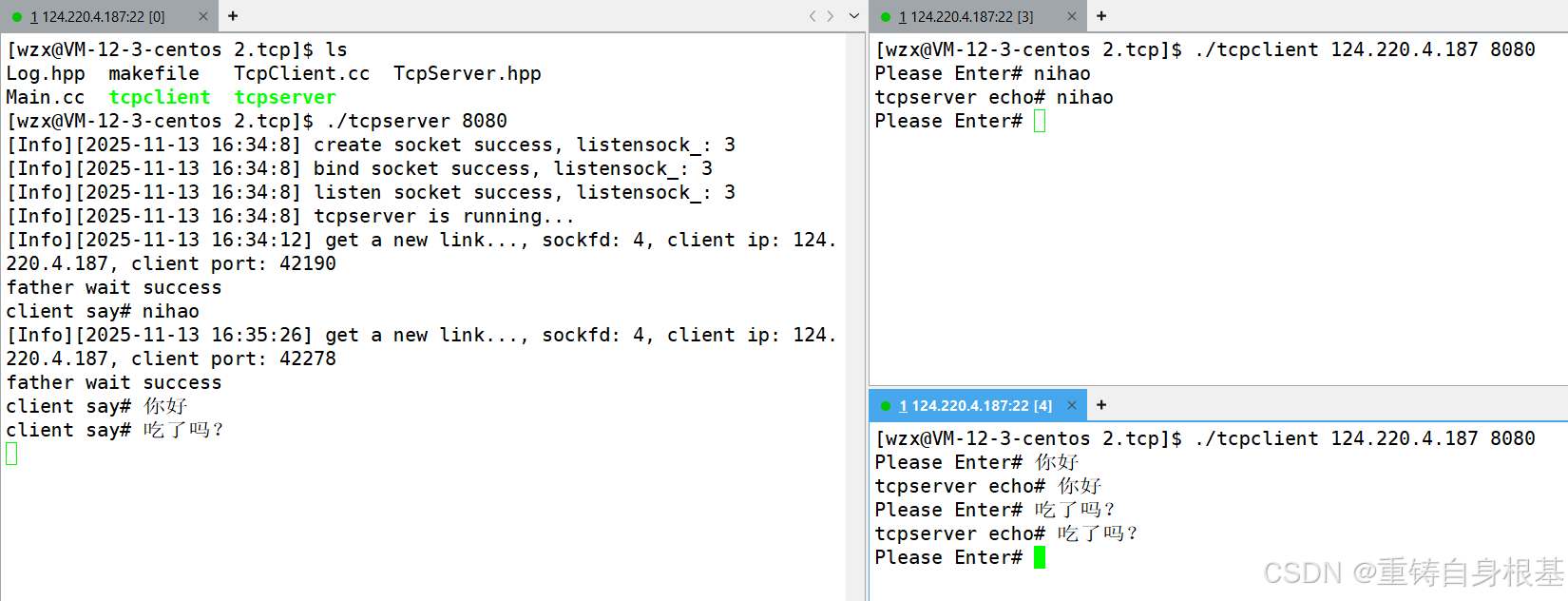Click 'tcpserver' executable name in ls output
This screenshot has width=1568, height=601.
point(285,97)
